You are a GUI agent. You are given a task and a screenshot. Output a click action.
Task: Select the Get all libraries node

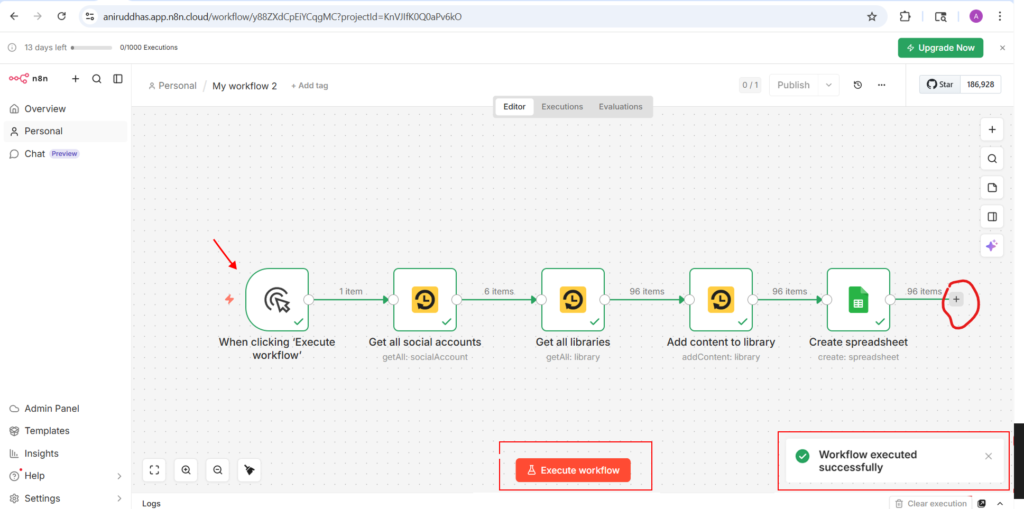click(573, 300)
